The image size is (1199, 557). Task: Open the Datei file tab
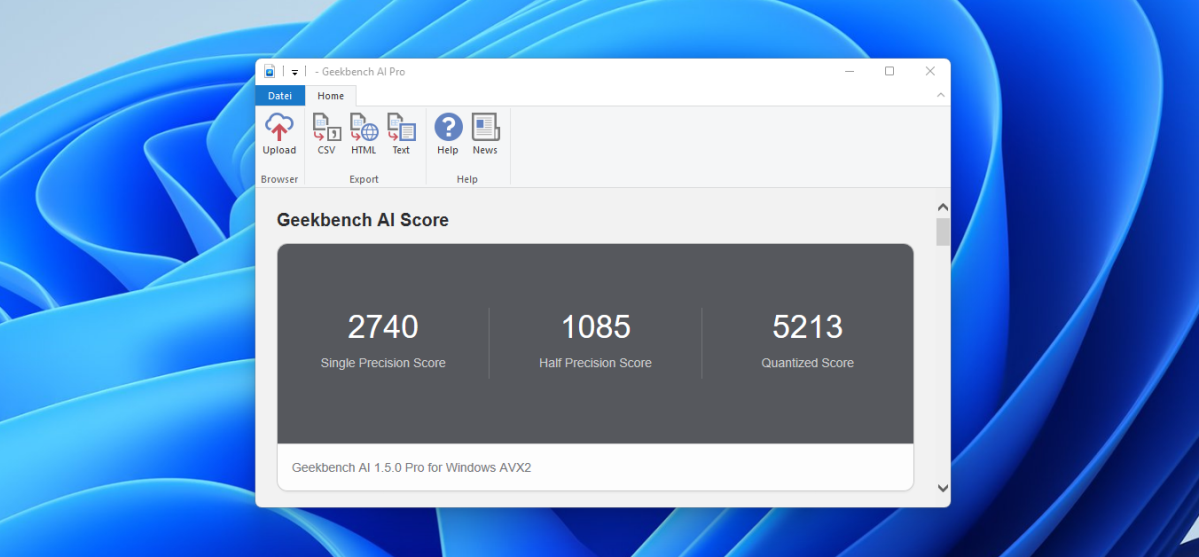click(280, 96)
